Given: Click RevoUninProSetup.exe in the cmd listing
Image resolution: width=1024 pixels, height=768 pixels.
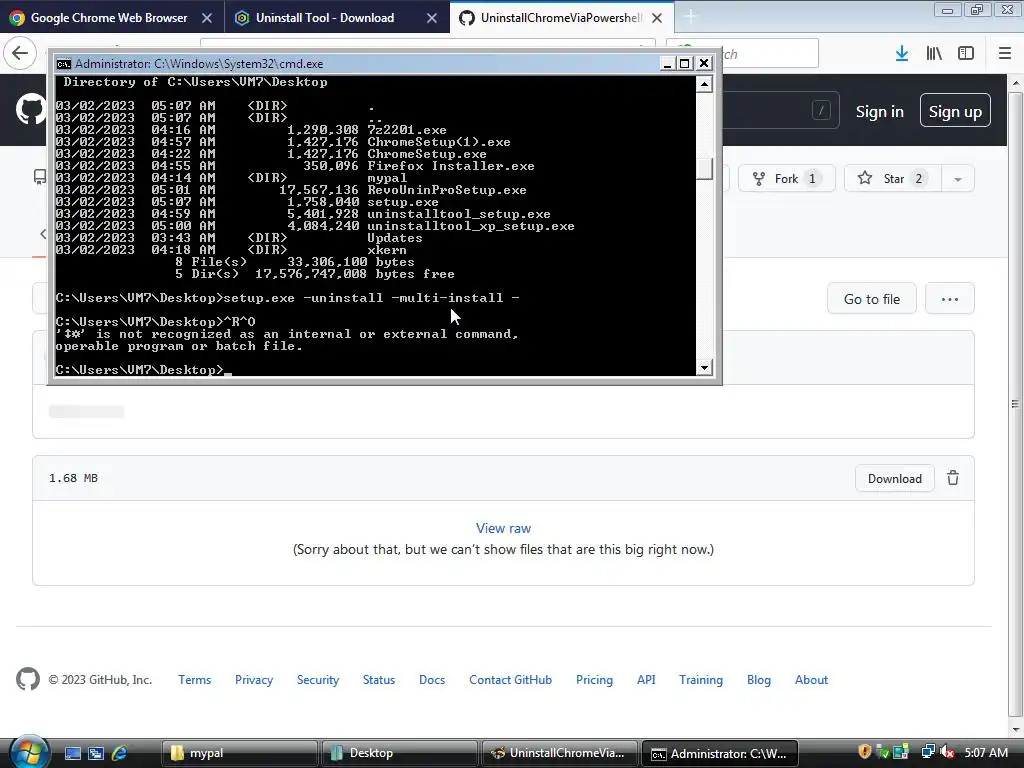Looking at the screenshot, I should pos(447,190).
